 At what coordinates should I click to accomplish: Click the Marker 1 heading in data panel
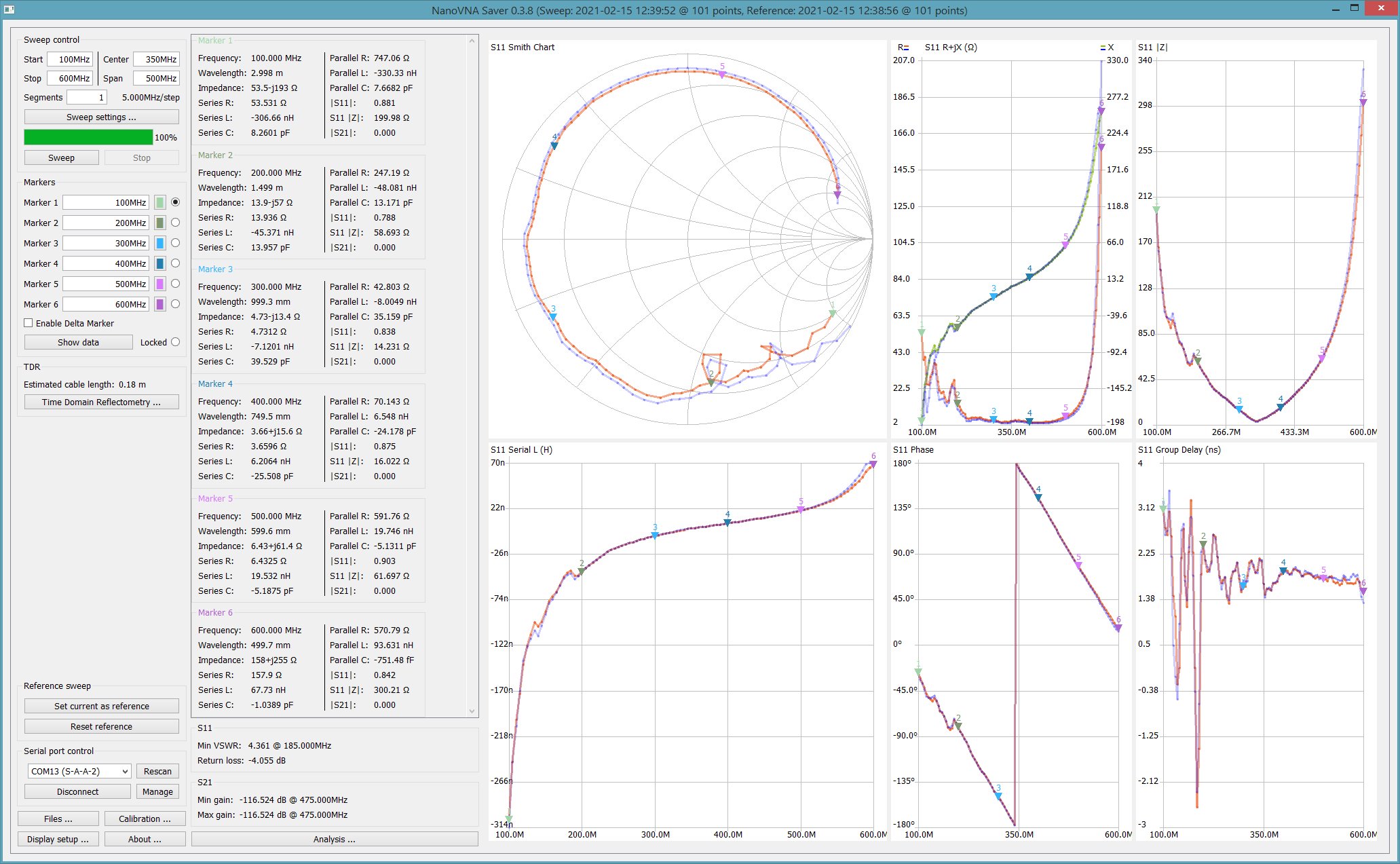[215, 41]
